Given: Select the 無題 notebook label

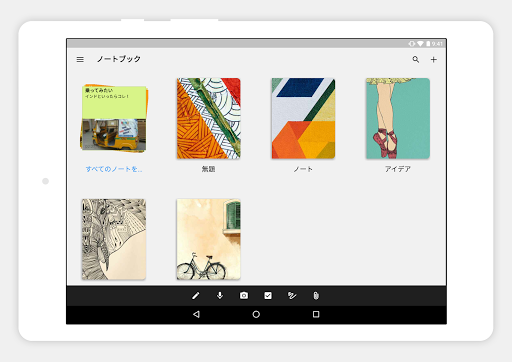Looking at the screenshot, I should 208,169.
